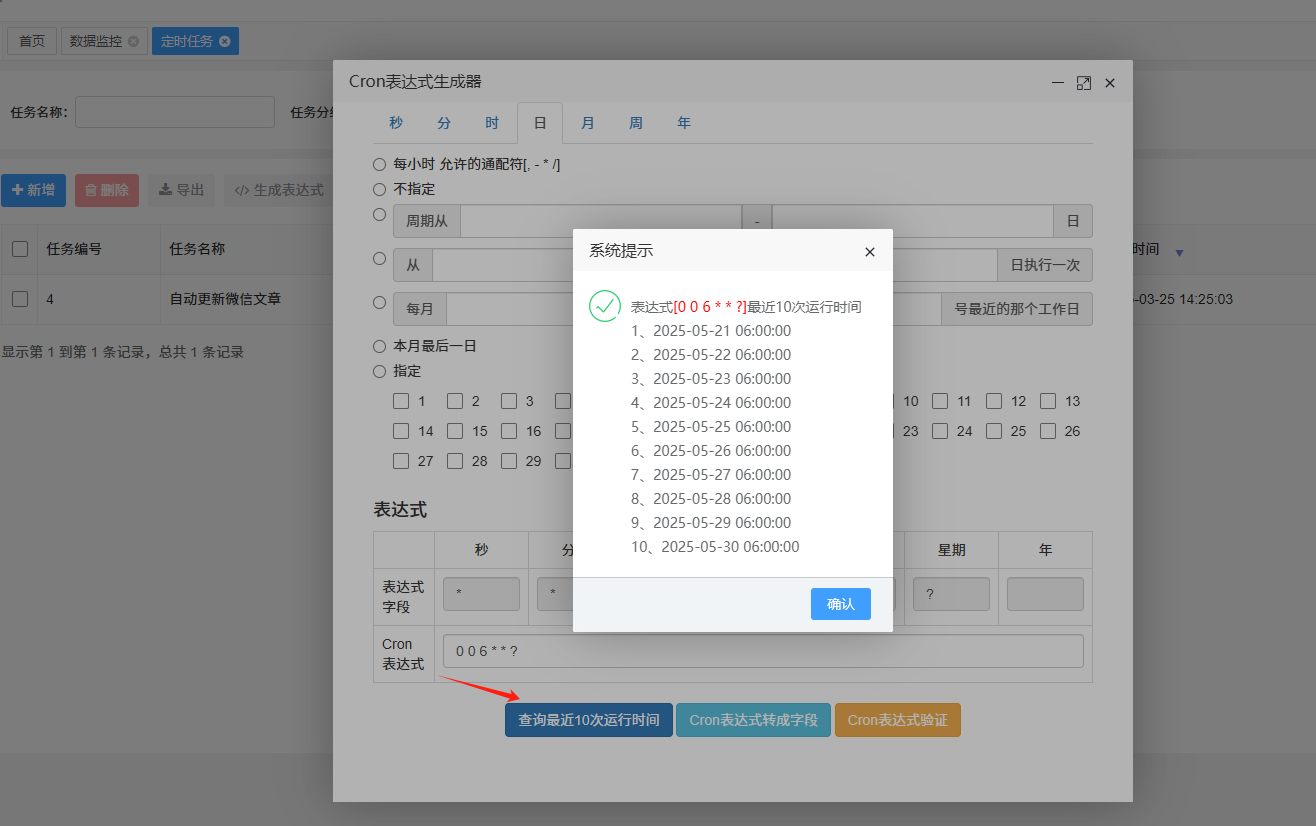
Task: Open the 月 tab
Action: pyautogui.click(x=588, y=123)
